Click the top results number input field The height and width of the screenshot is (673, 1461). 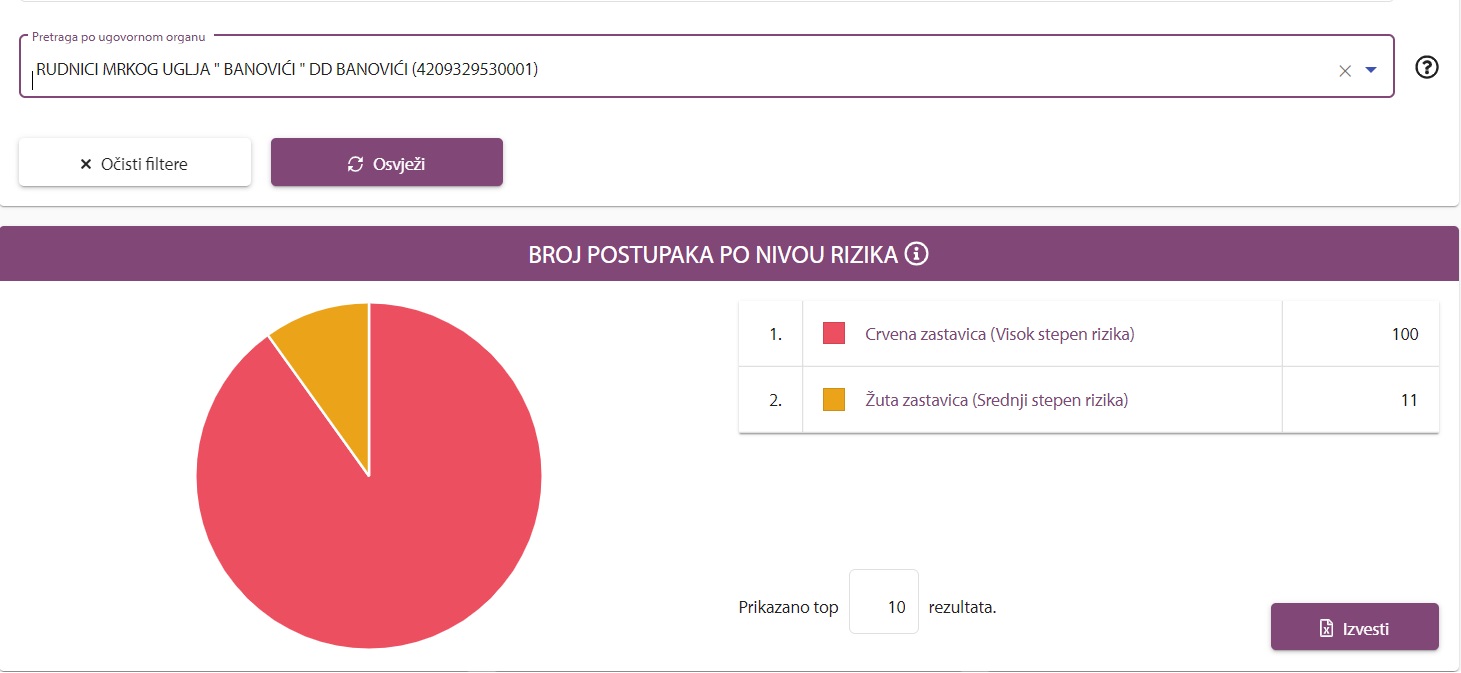884,607
